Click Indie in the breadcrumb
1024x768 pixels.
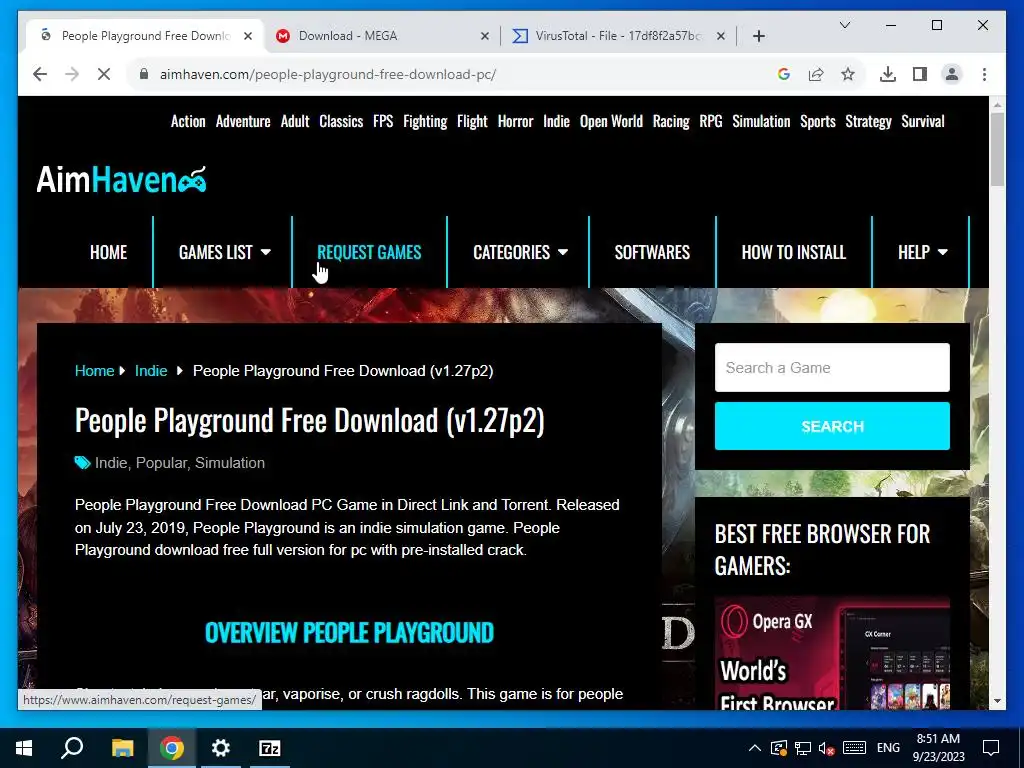click(151, 371)
